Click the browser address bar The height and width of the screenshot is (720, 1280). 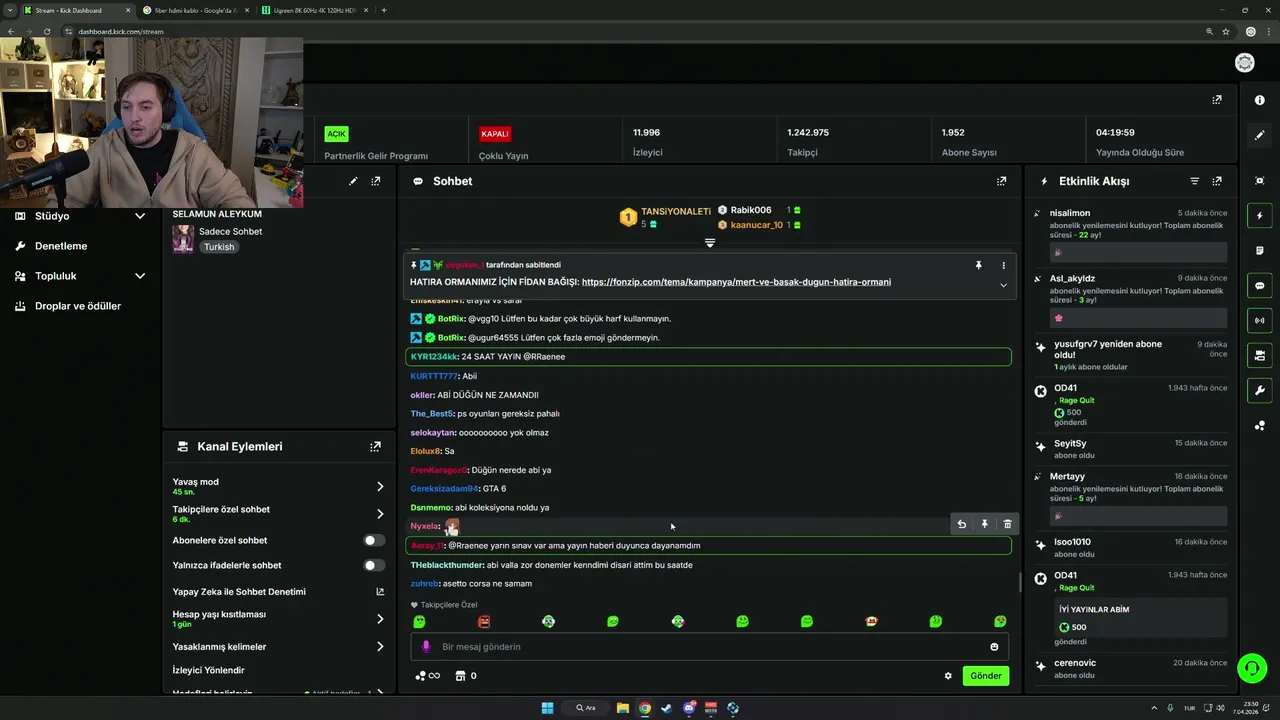coord(630,31)
